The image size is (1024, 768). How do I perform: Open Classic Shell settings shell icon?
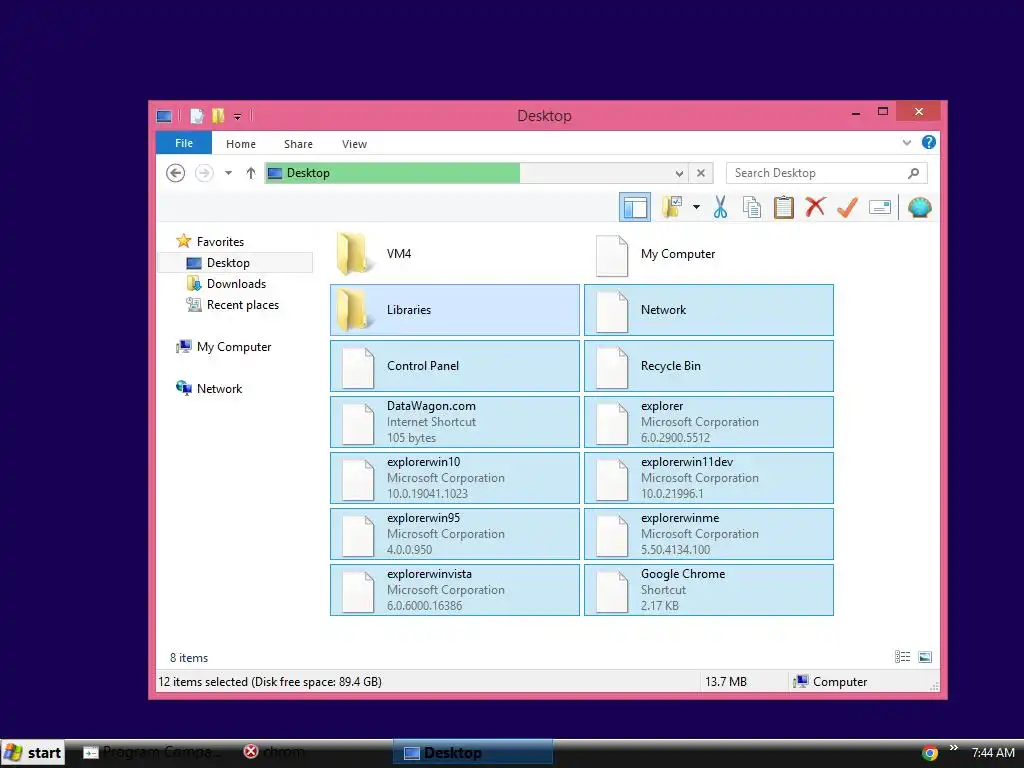coord(920,208)
